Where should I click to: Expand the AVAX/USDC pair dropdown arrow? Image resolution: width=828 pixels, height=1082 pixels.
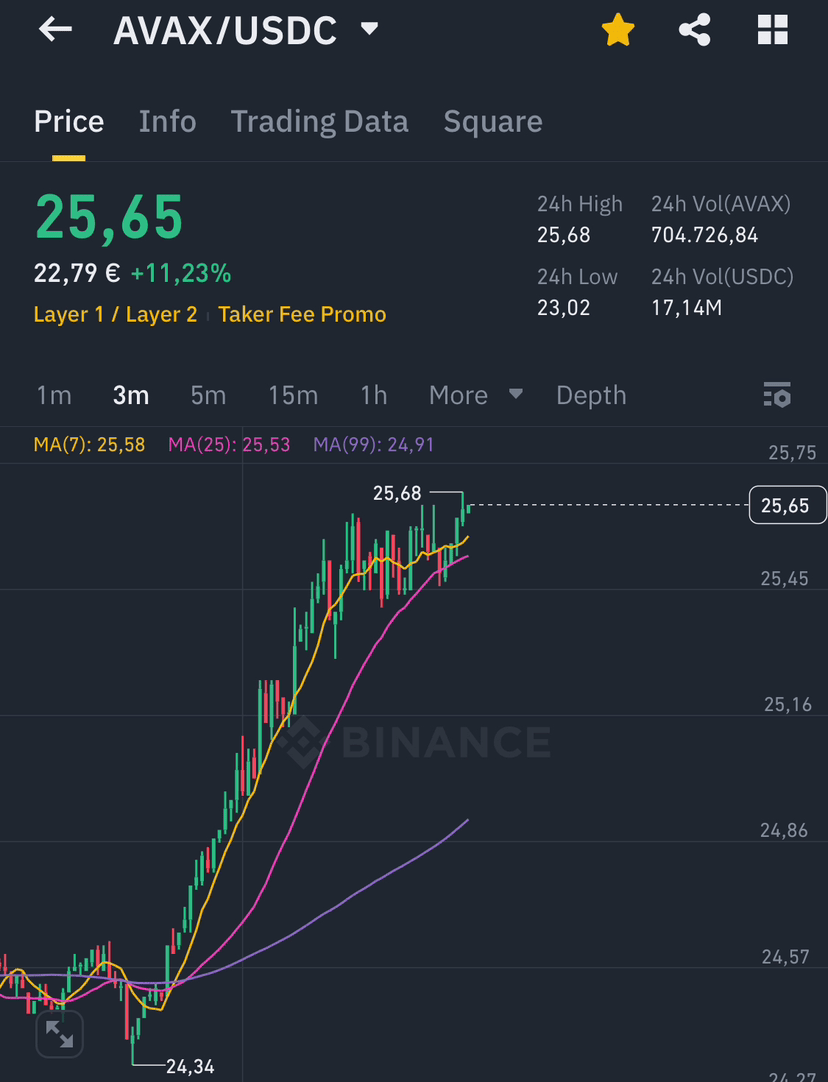point(370,28)
